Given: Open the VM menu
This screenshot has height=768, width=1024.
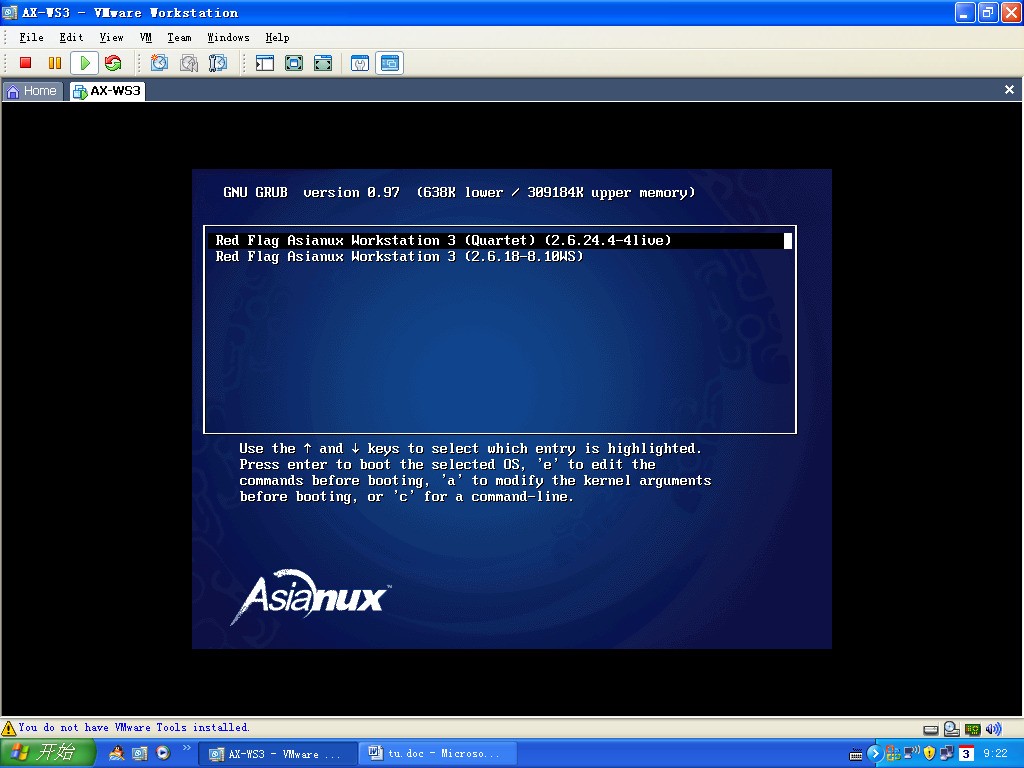Looking at the screenshot, I should [x=146, y=37].
